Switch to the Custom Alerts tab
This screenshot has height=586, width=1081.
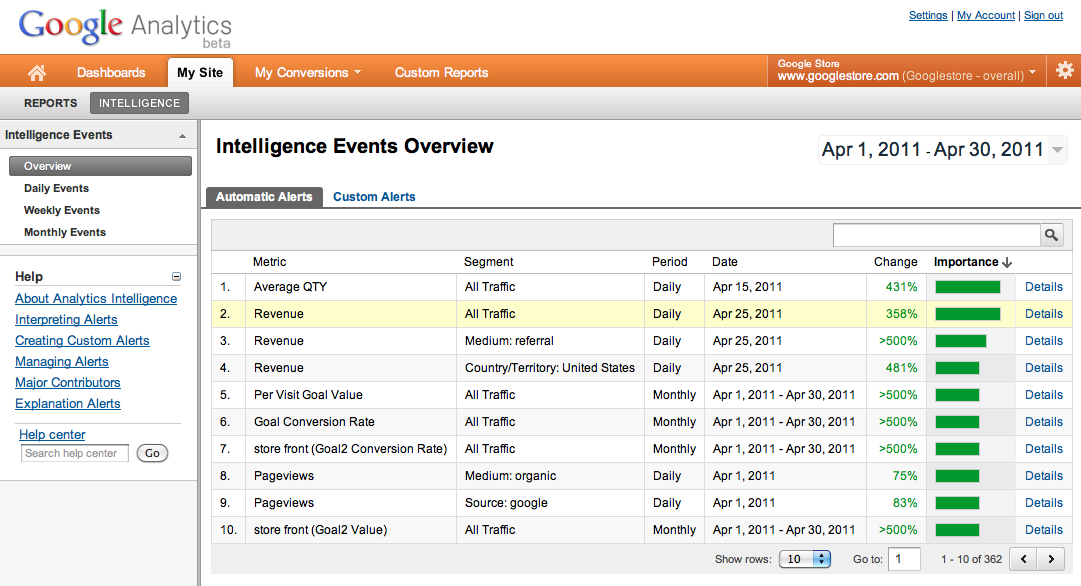coord(374,197)
